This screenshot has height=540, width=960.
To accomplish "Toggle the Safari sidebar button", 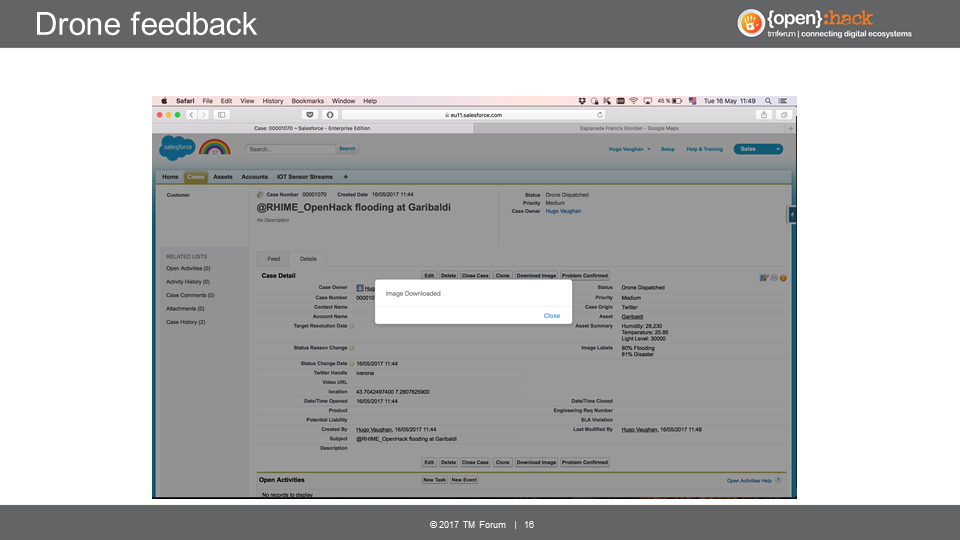I will [x=222, y=114].
